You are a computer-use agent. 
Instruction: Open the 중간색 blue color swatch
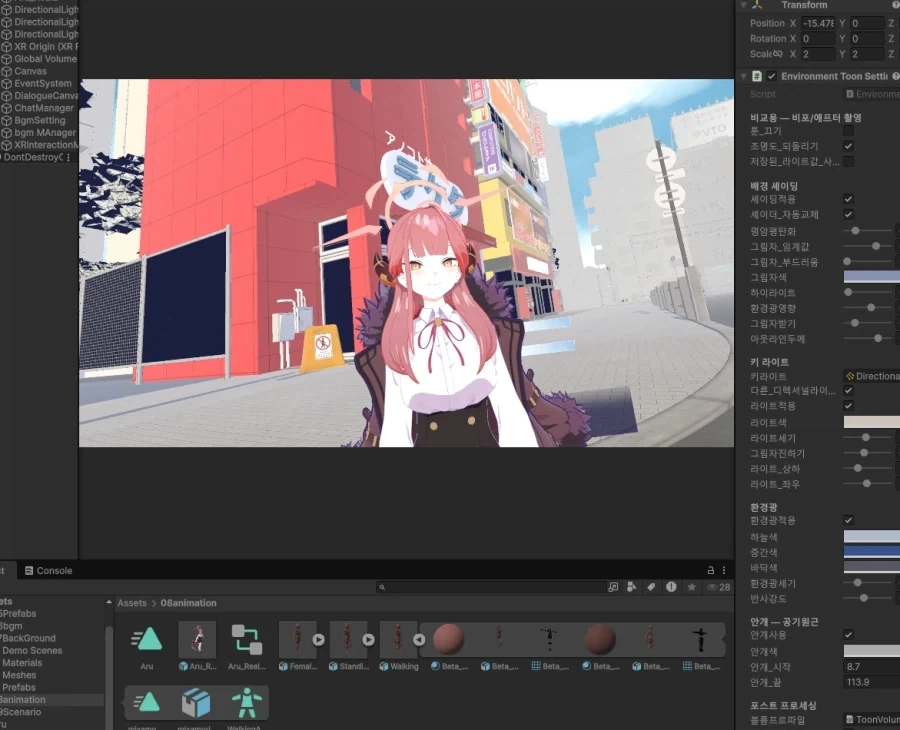click(x=872, y=552)
